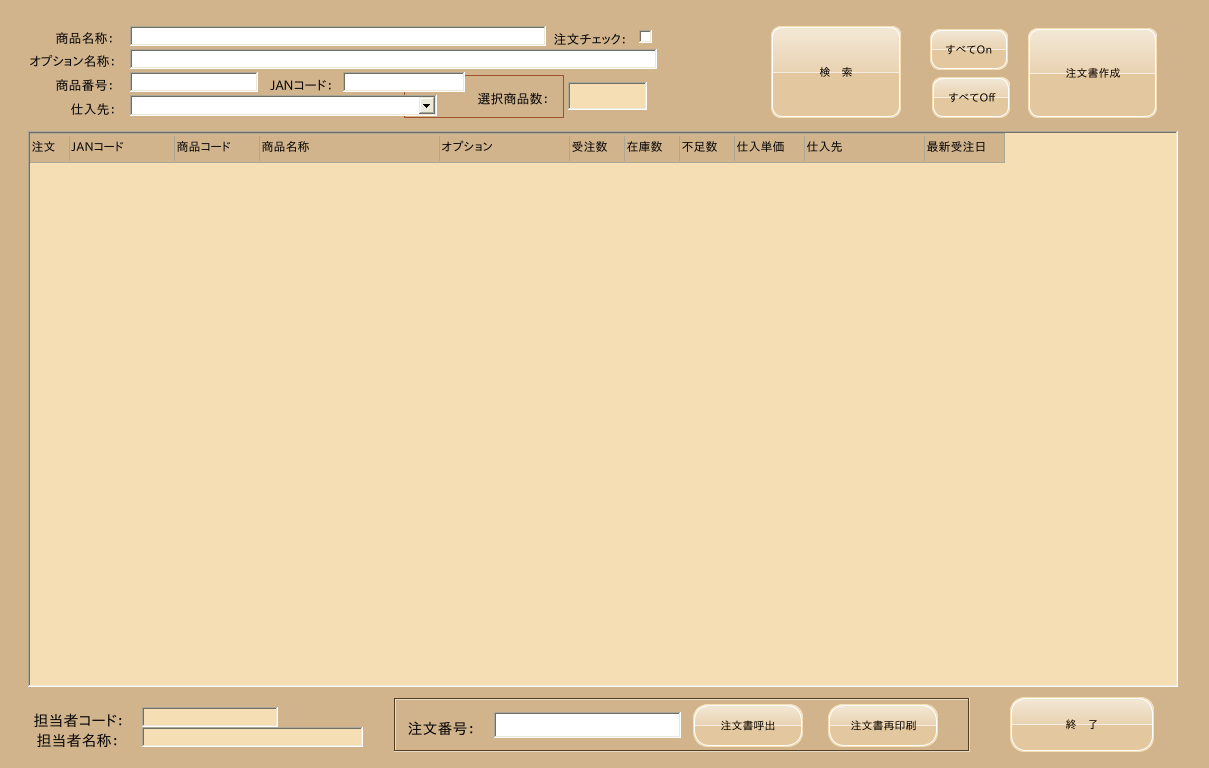The width and height of the screenshot is (1209, 768).
Task: Click the 在庫数 column header
Action: (x=652, y=147)
